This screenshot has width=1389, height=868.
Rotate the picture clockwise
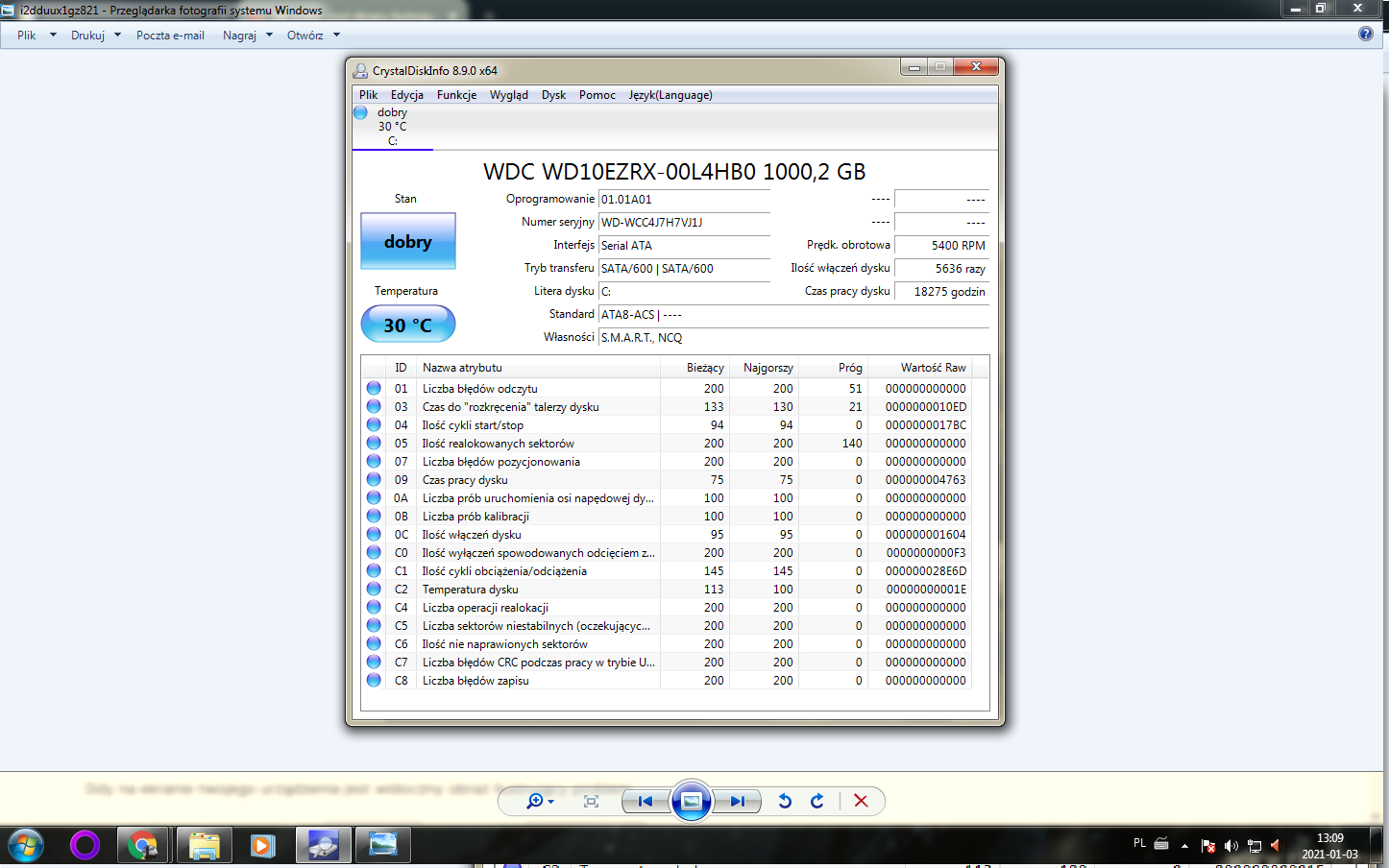point(817,801)
